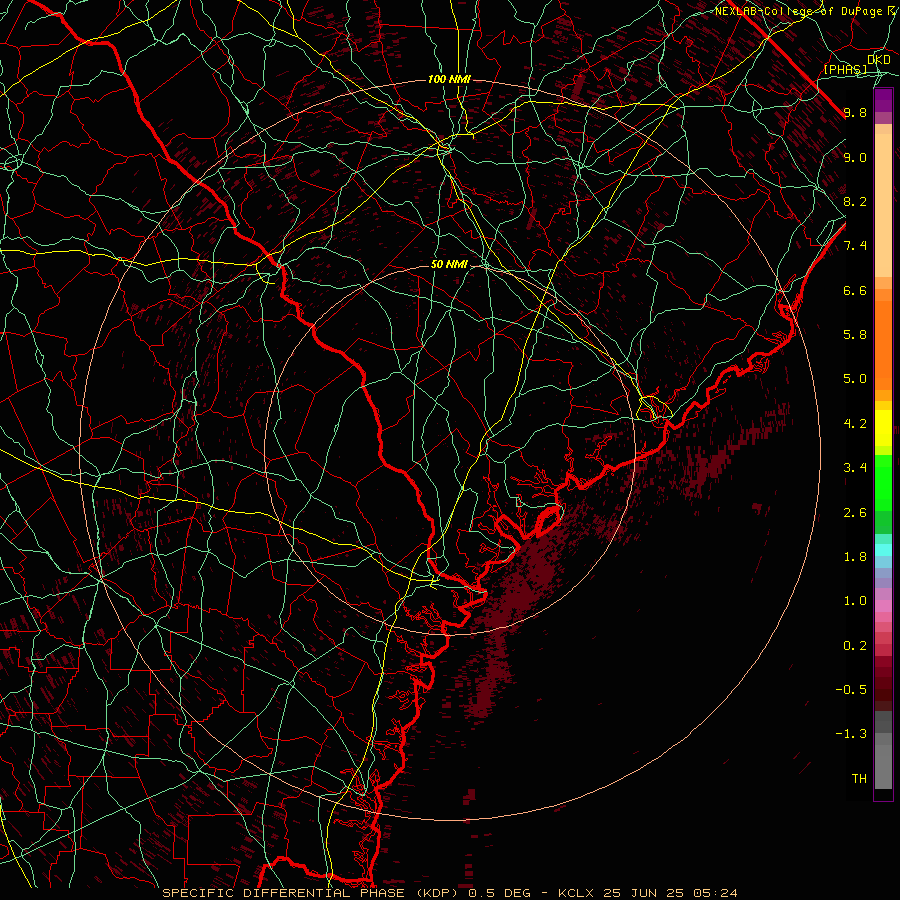Click the orange segment of the color bar

click(x=883, y=345)
